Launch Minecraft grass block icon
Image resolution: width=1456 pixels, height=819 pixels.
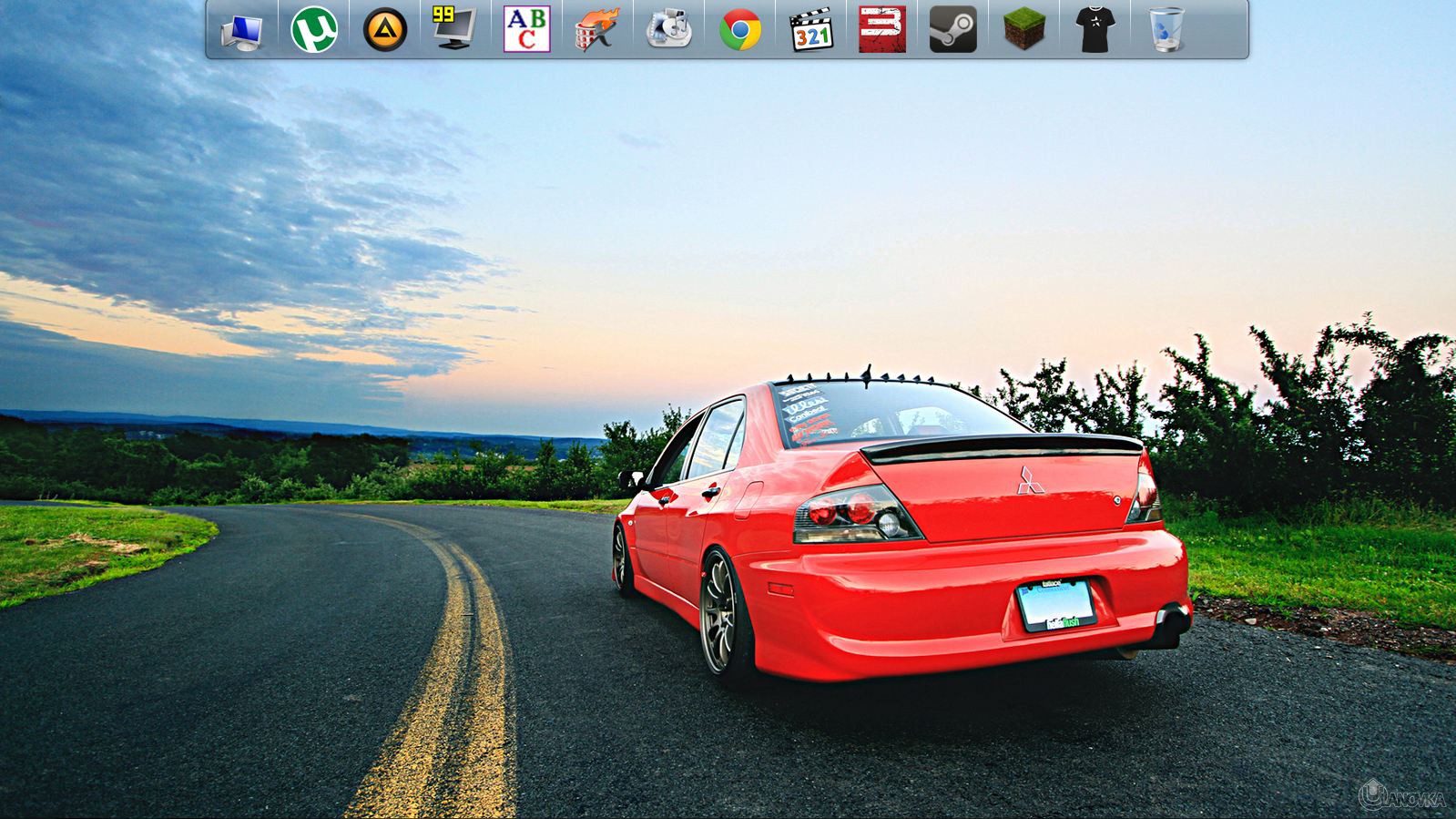tap(1023, 30)
